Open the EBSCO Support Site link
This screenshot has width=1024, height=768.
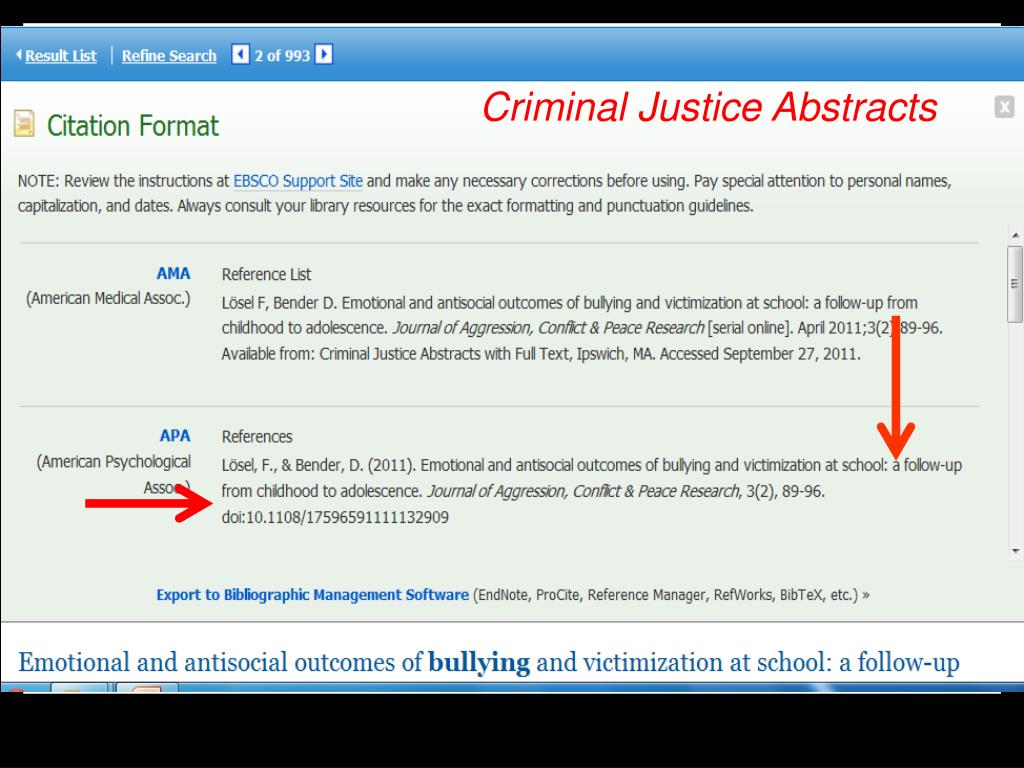pos(298,181)
